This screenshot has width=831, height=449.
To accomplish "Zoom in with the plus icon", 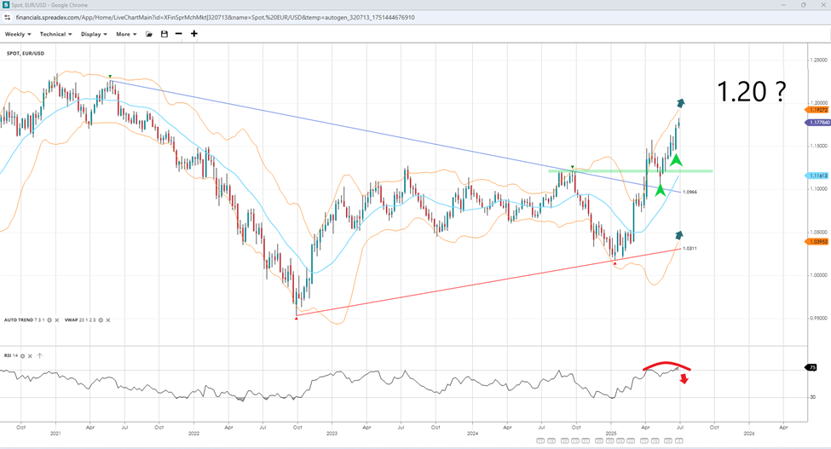I will [x=194, y=34].
